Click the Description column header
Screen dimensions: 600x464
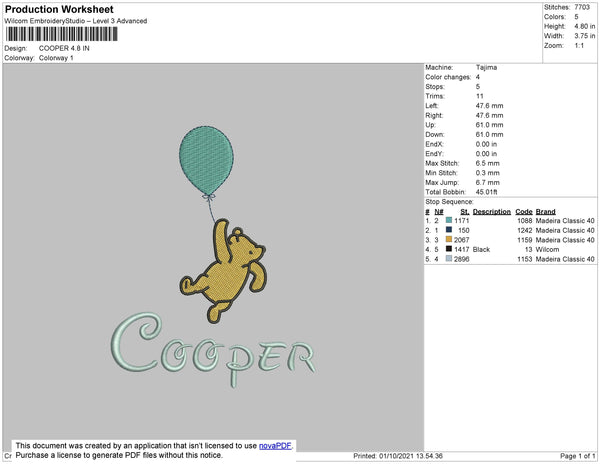click(492, 212)
